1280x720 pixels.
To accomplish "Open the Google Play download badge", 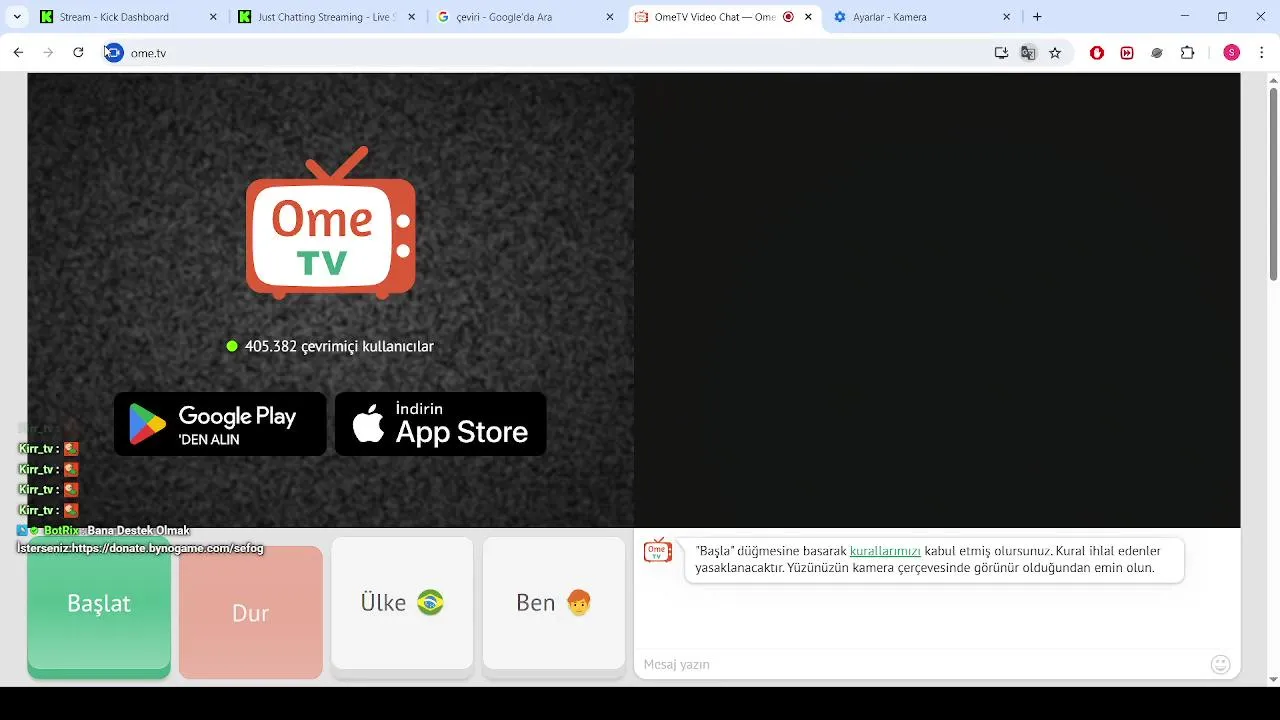I will [220, 424].
